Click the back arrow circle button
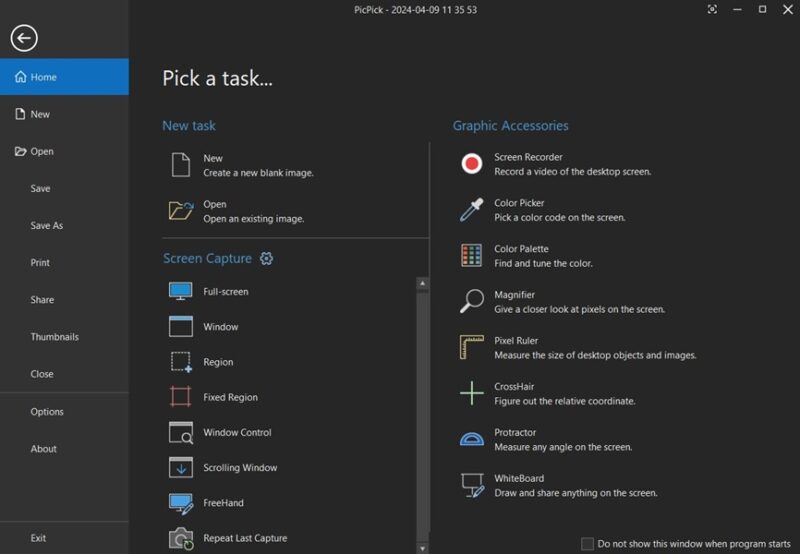This screenshot has height=554, width=800. 24,38
